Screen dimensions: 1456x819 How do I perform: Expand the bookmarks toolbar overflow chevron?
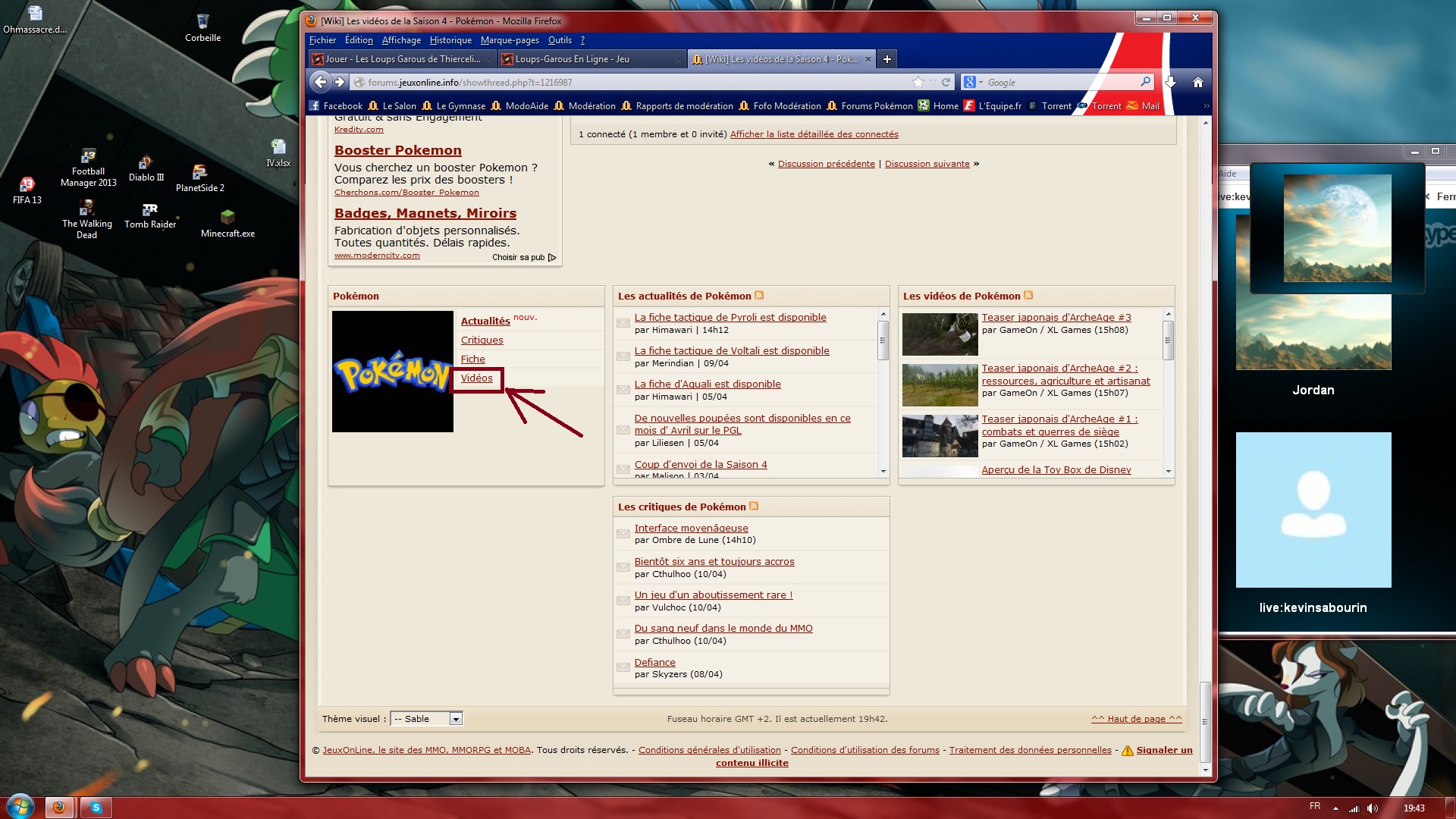click(1206, 106)
